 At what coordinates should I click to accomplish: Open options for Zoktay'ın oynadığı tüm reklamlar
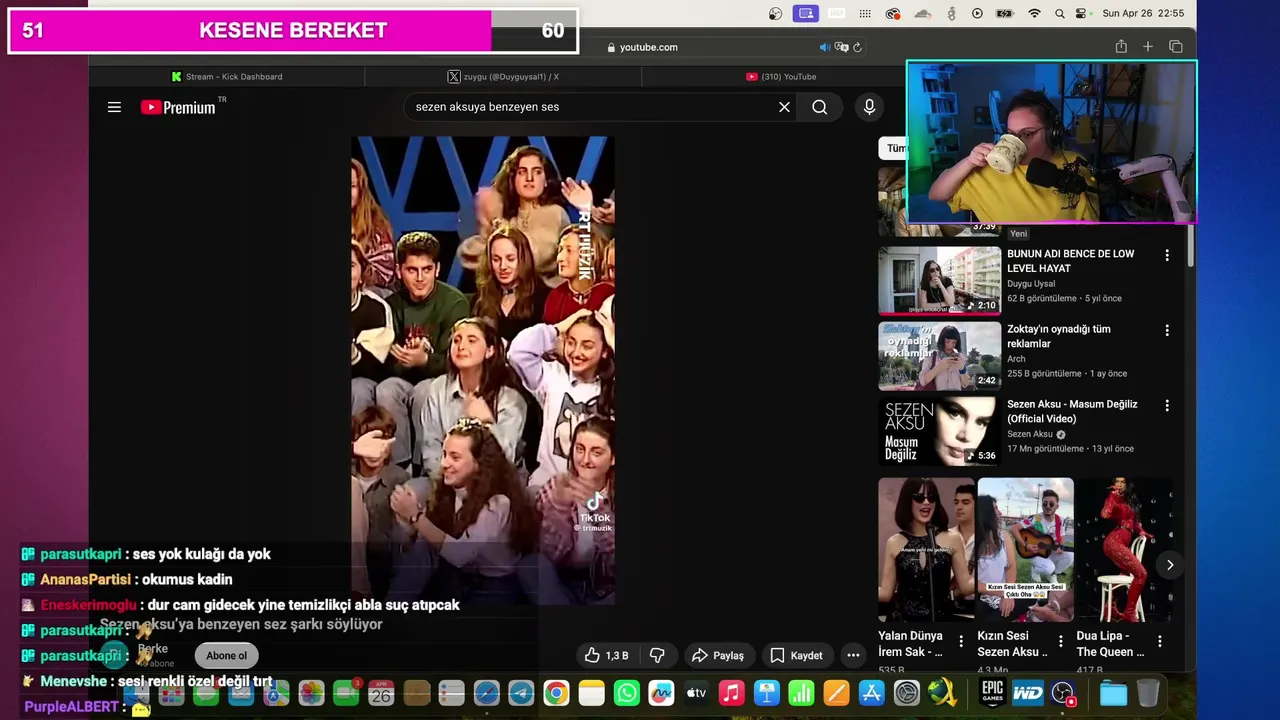(1166, 331)
